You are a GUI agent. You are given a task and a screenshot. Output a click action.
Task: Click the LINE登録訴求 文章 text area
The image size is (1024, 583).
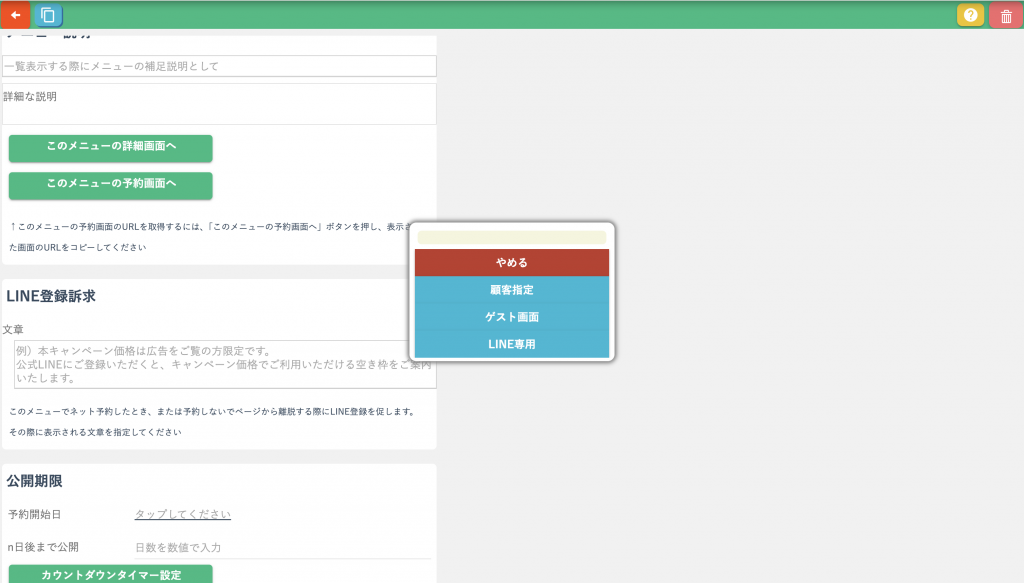212,365
